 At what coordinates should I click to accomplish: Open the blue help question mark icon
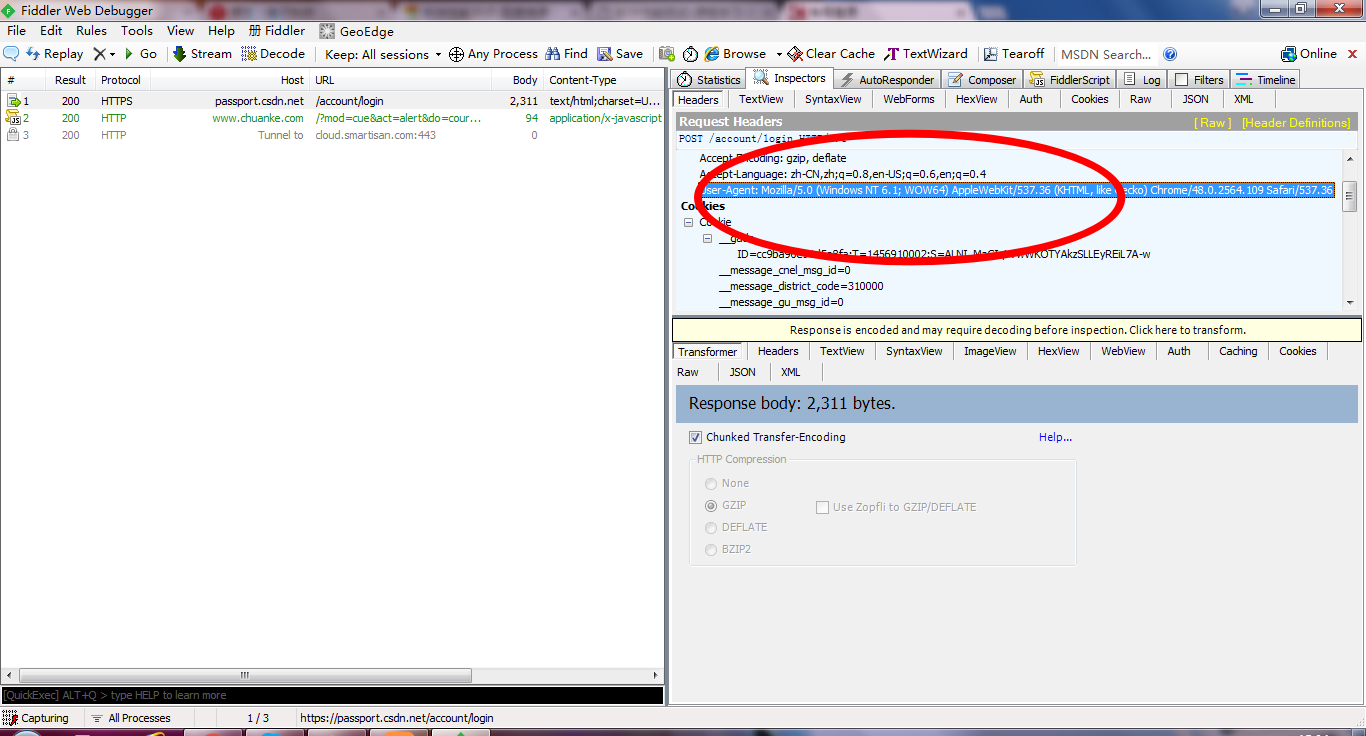[x=1170, y=54]
